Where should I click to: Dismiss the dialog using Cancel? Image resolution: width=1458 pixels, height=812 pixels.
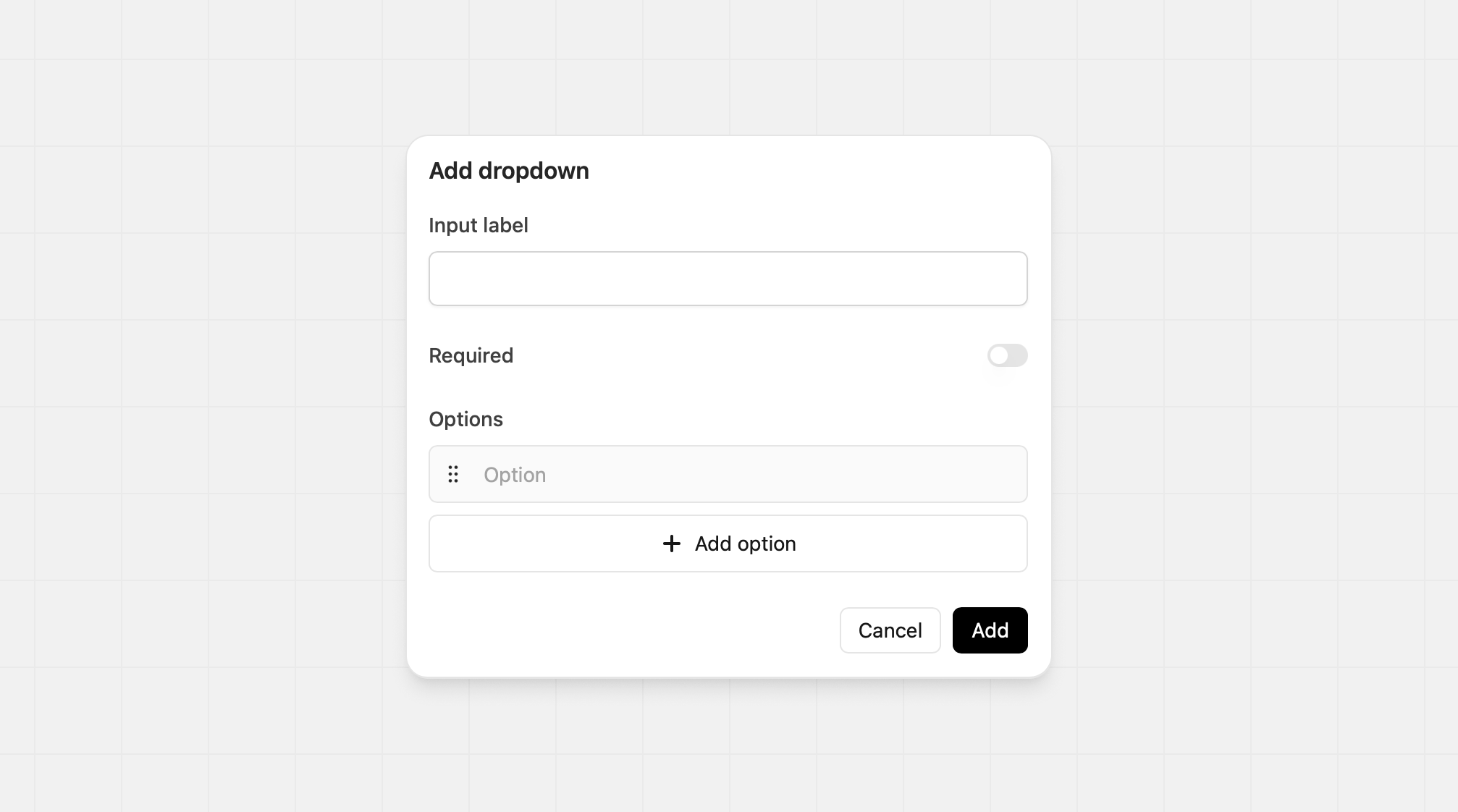point(890,630)
